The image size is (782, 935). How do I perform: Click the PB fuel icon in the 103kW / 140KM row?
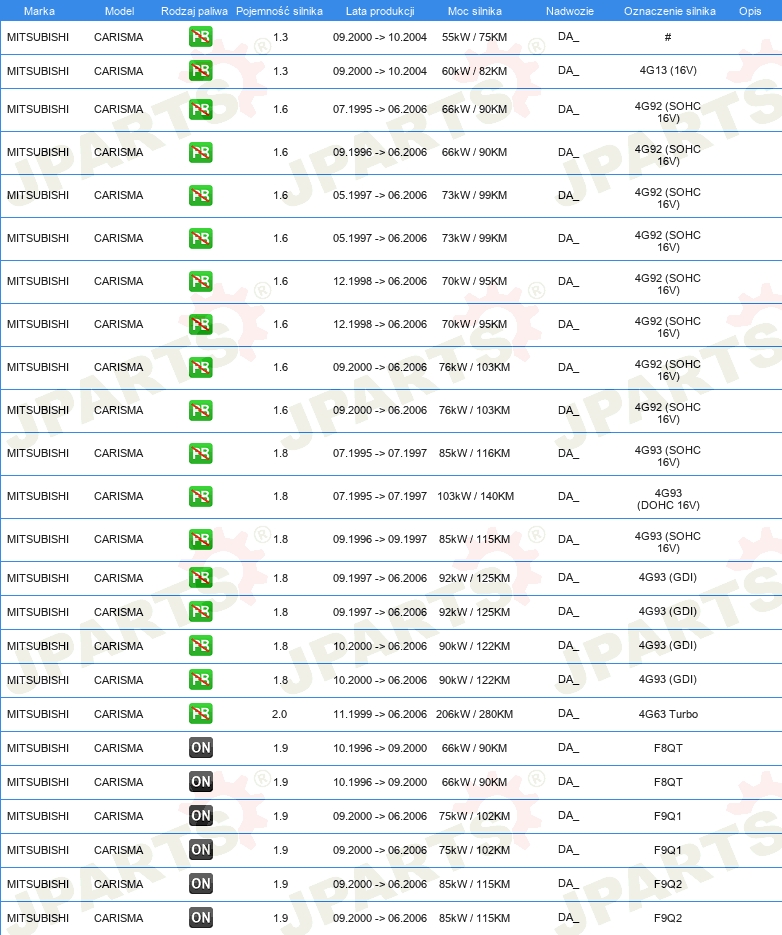coord(200,496)
